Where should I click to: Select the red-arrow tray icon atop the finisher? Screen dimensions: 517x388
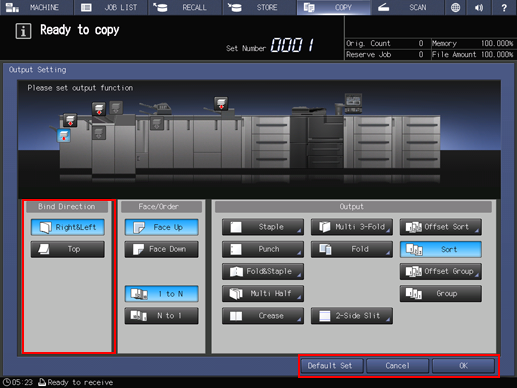click(x=99, y=109)
